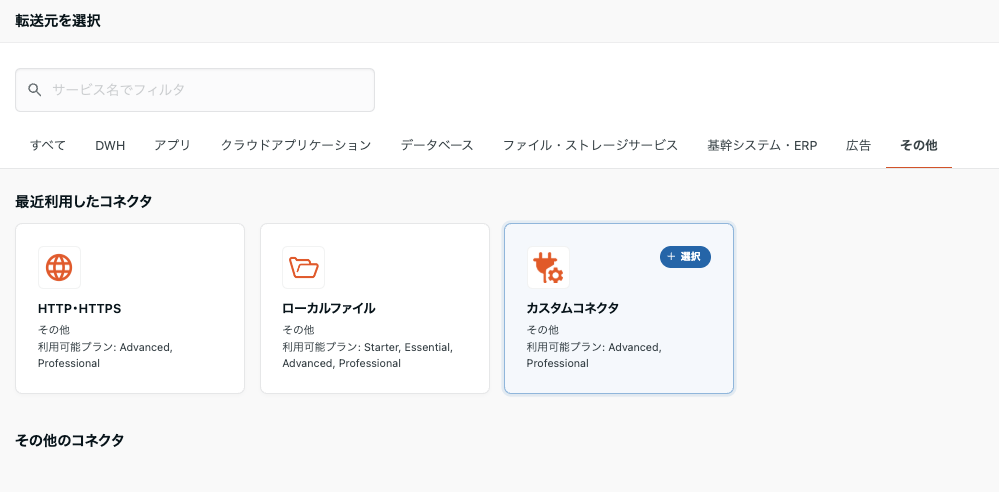Select the その他 tab

918,145
